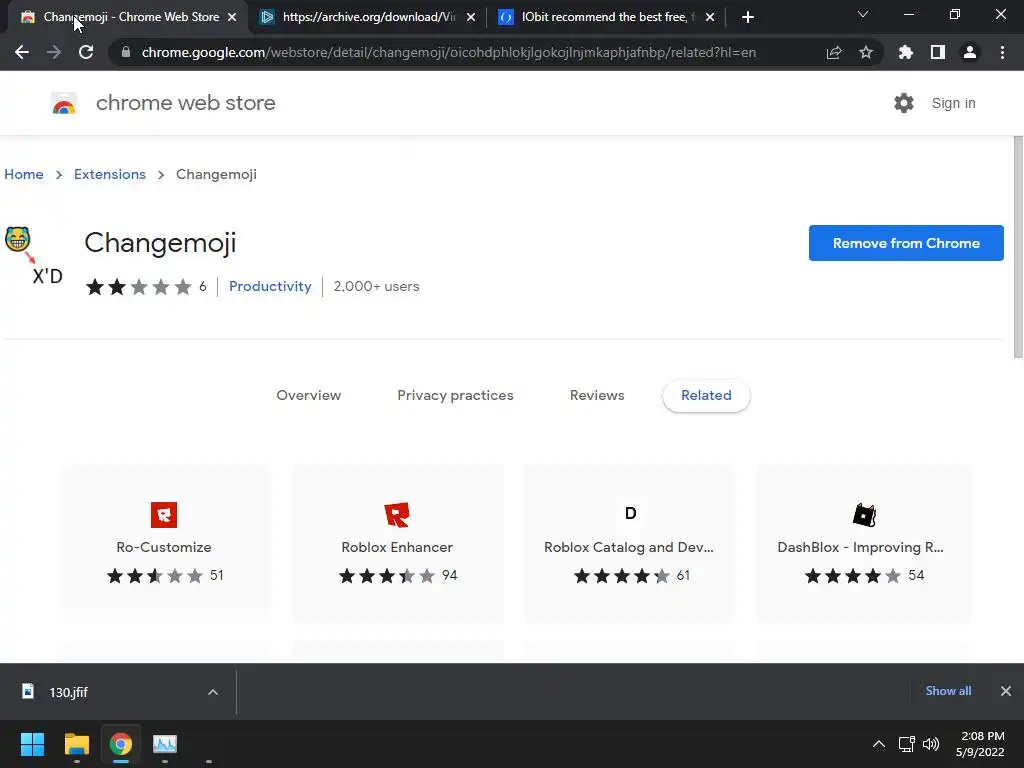The height and width of the screenshot is (768, 1024).
Task: Open the tab search dropdown arrow
Action: click(863, 14)
